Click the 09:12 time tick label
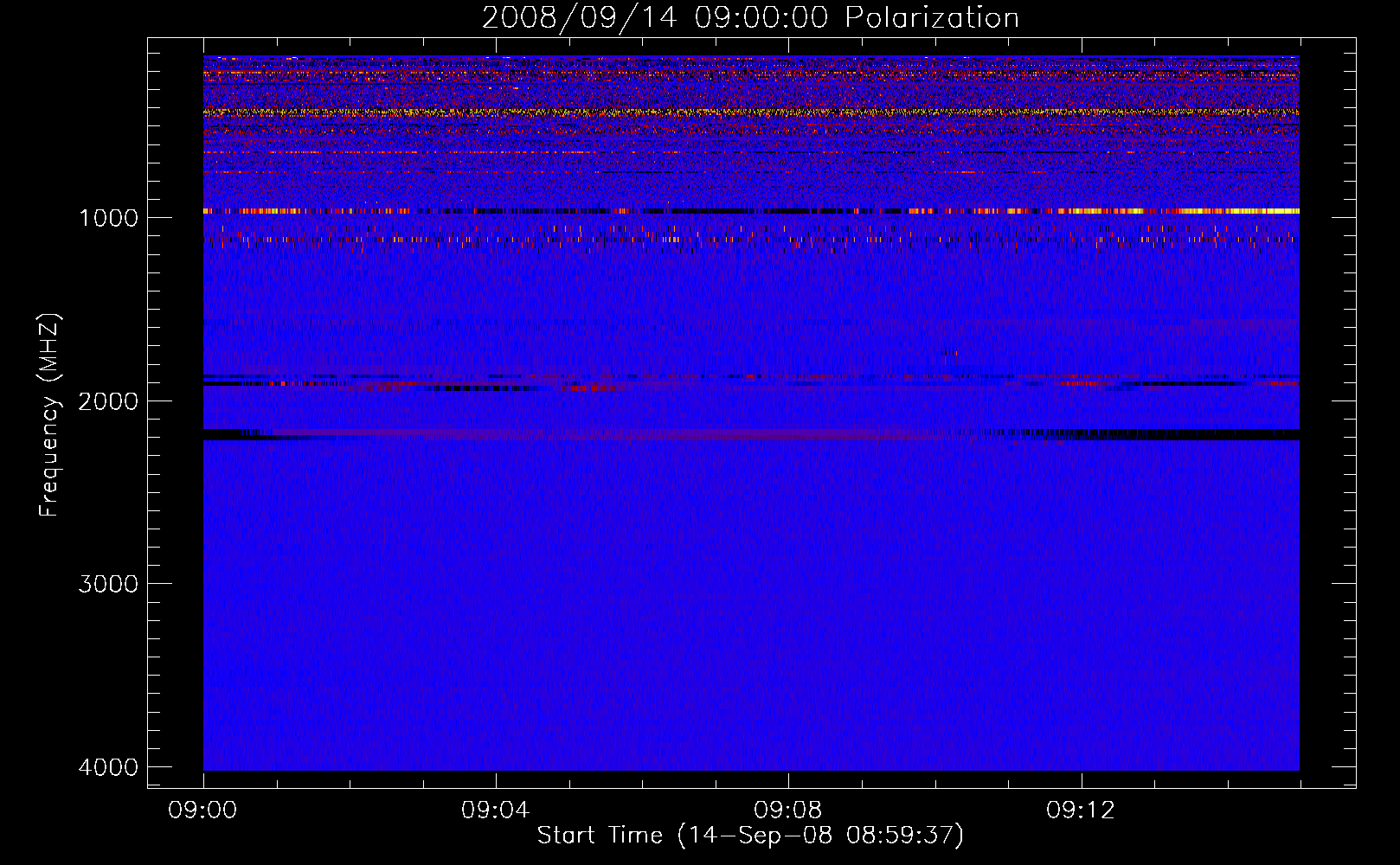Image resolution: width=1400 pixels, height=865 pixels. pyautogui.click(x=1081, y=811)
